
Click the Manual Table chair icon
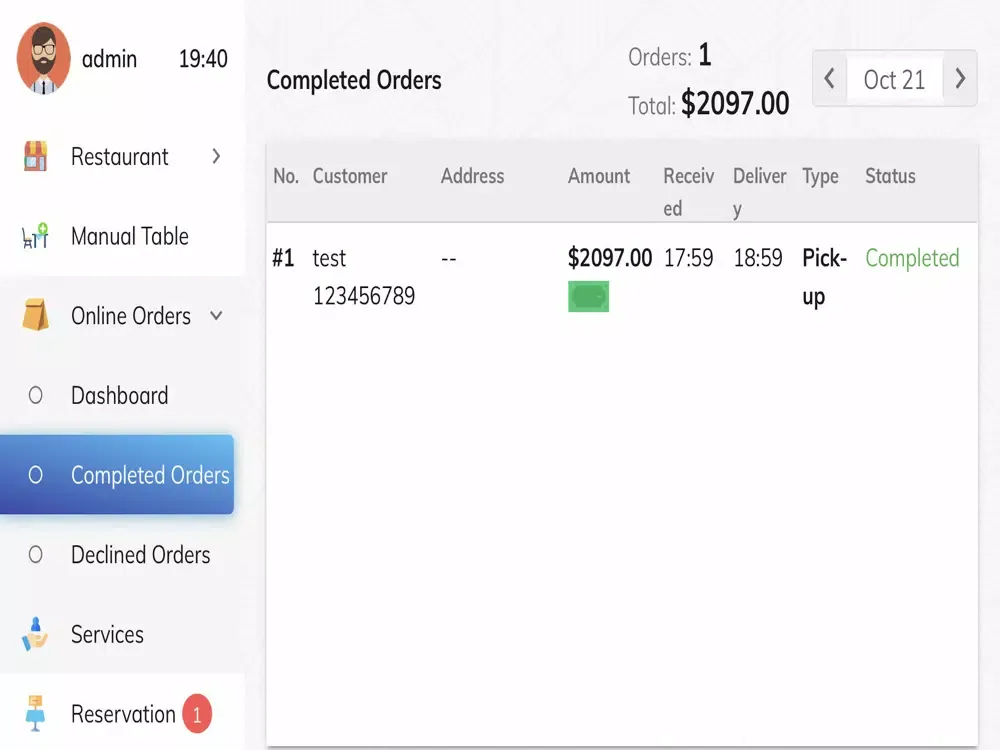click(x=35, y=237)
